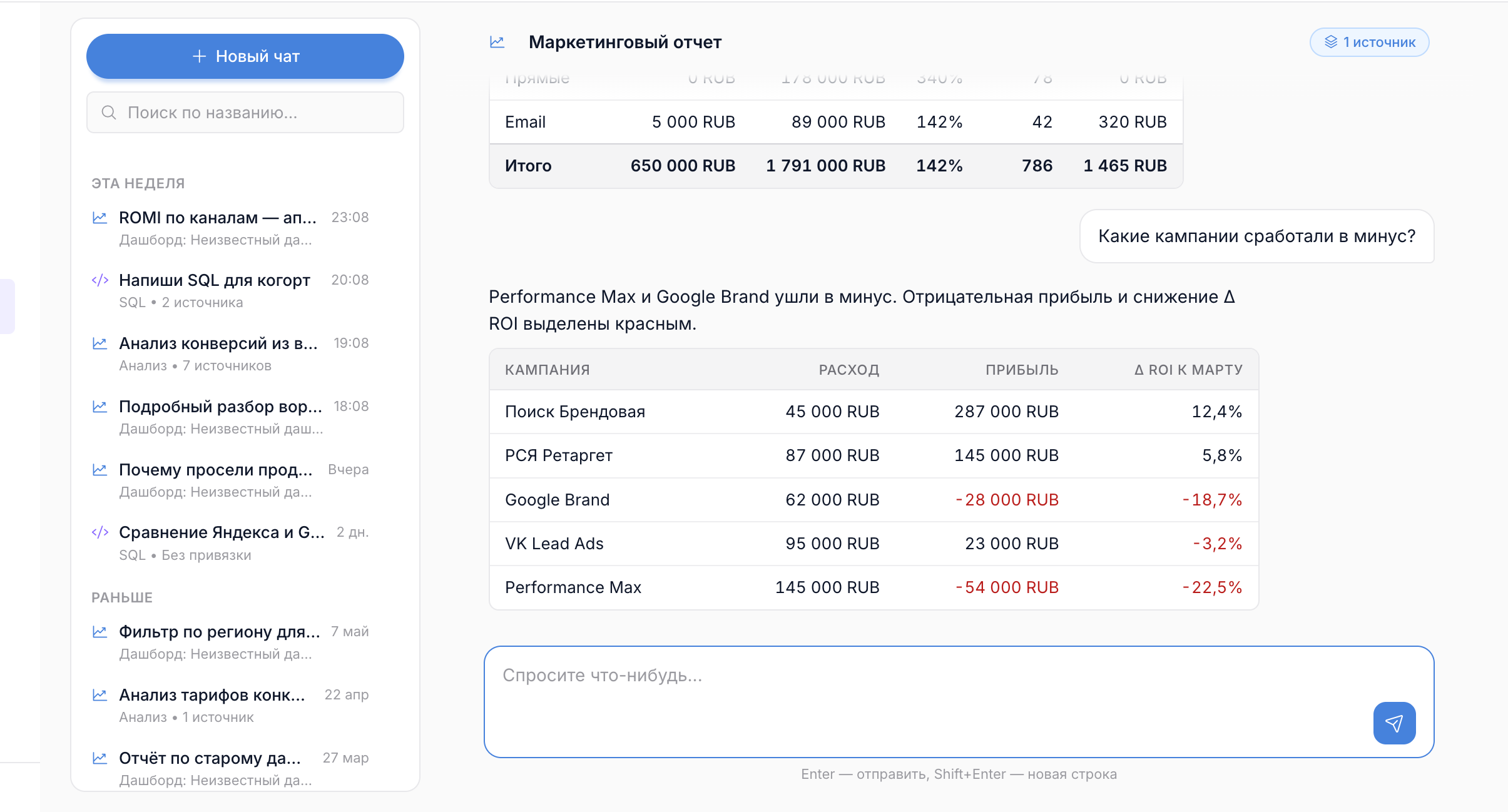The image size is (1508, 812).
Task: Click chart icon beside ROMI по каналам
Action: coord(100,218)
